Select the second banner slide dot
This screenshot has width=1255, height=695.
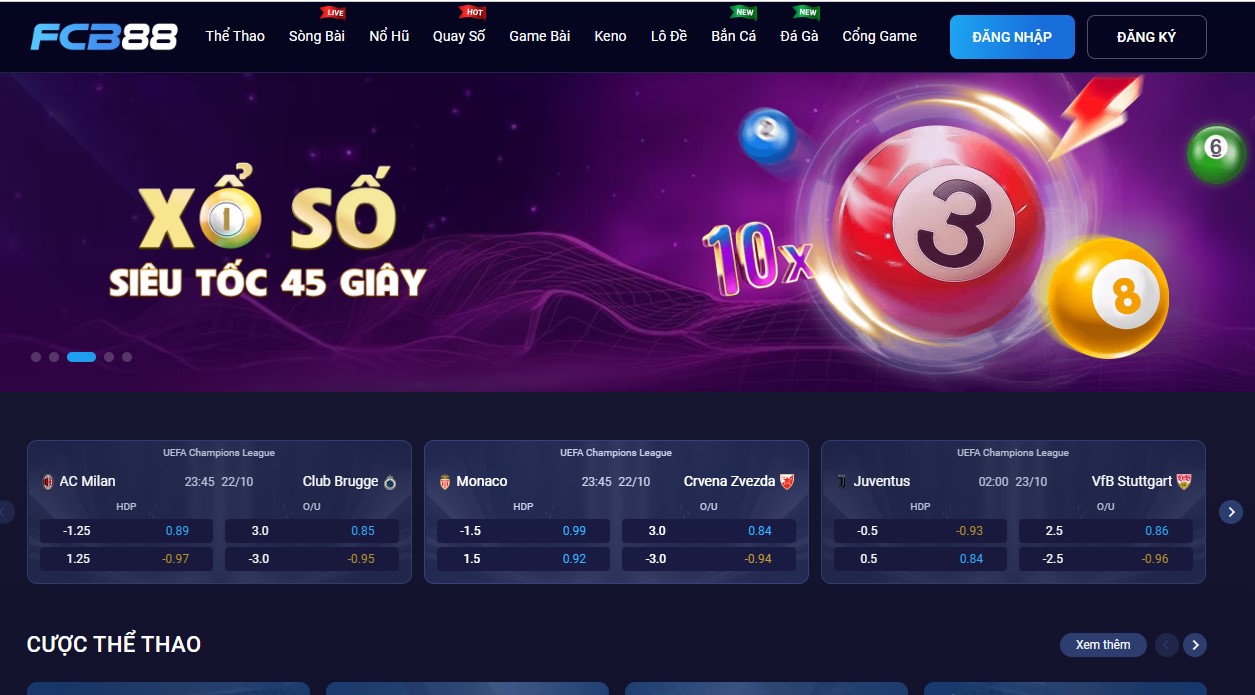click(54, 357)
